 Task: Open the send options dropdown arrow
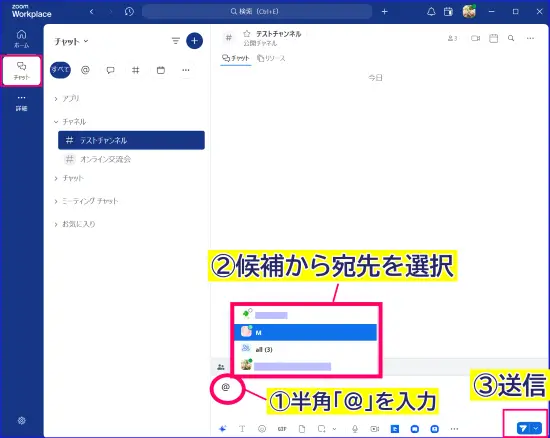click(536, 428)
